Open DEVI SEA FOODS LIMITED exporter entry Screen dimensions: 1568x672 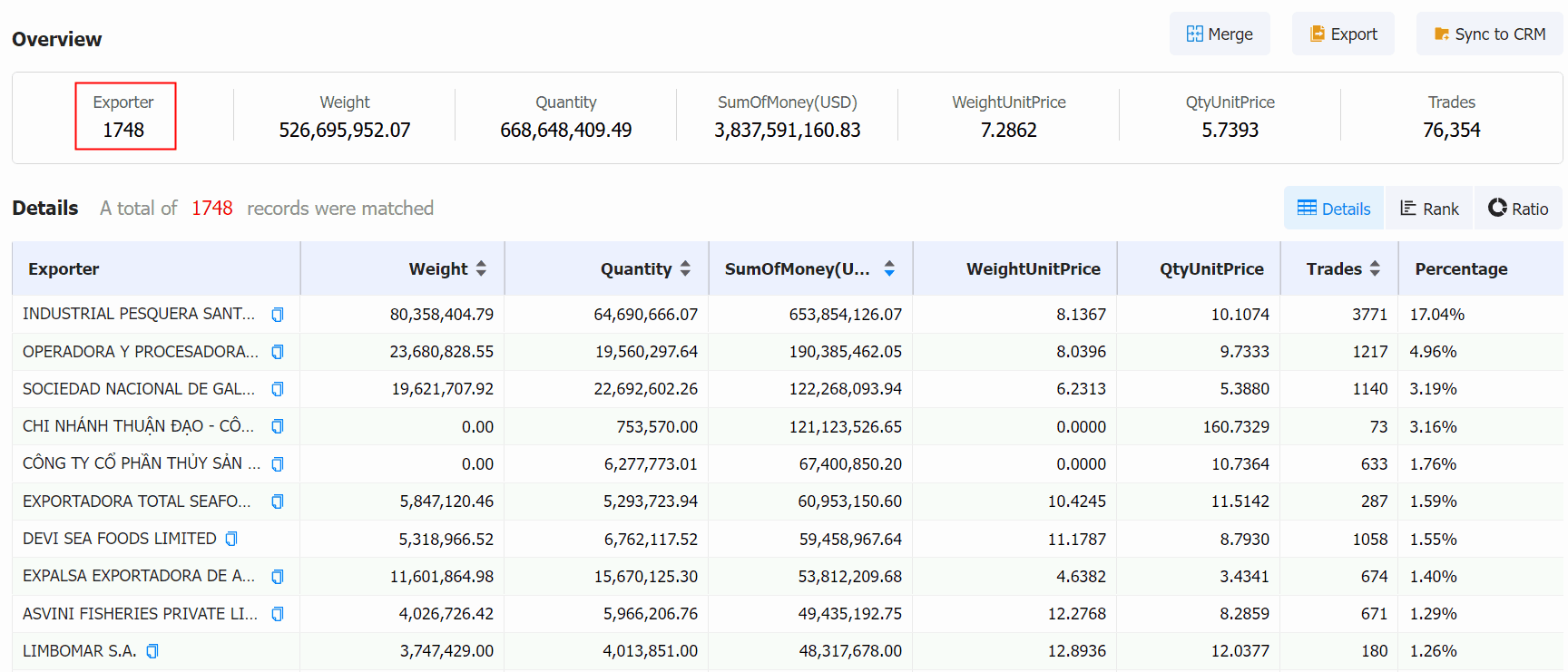120,539
